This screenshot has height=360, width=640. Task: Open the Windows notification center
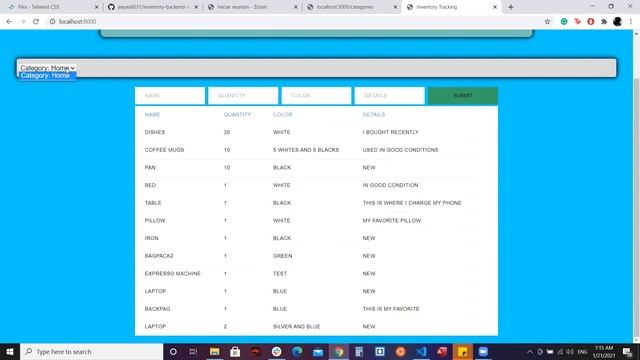[628, 351]
